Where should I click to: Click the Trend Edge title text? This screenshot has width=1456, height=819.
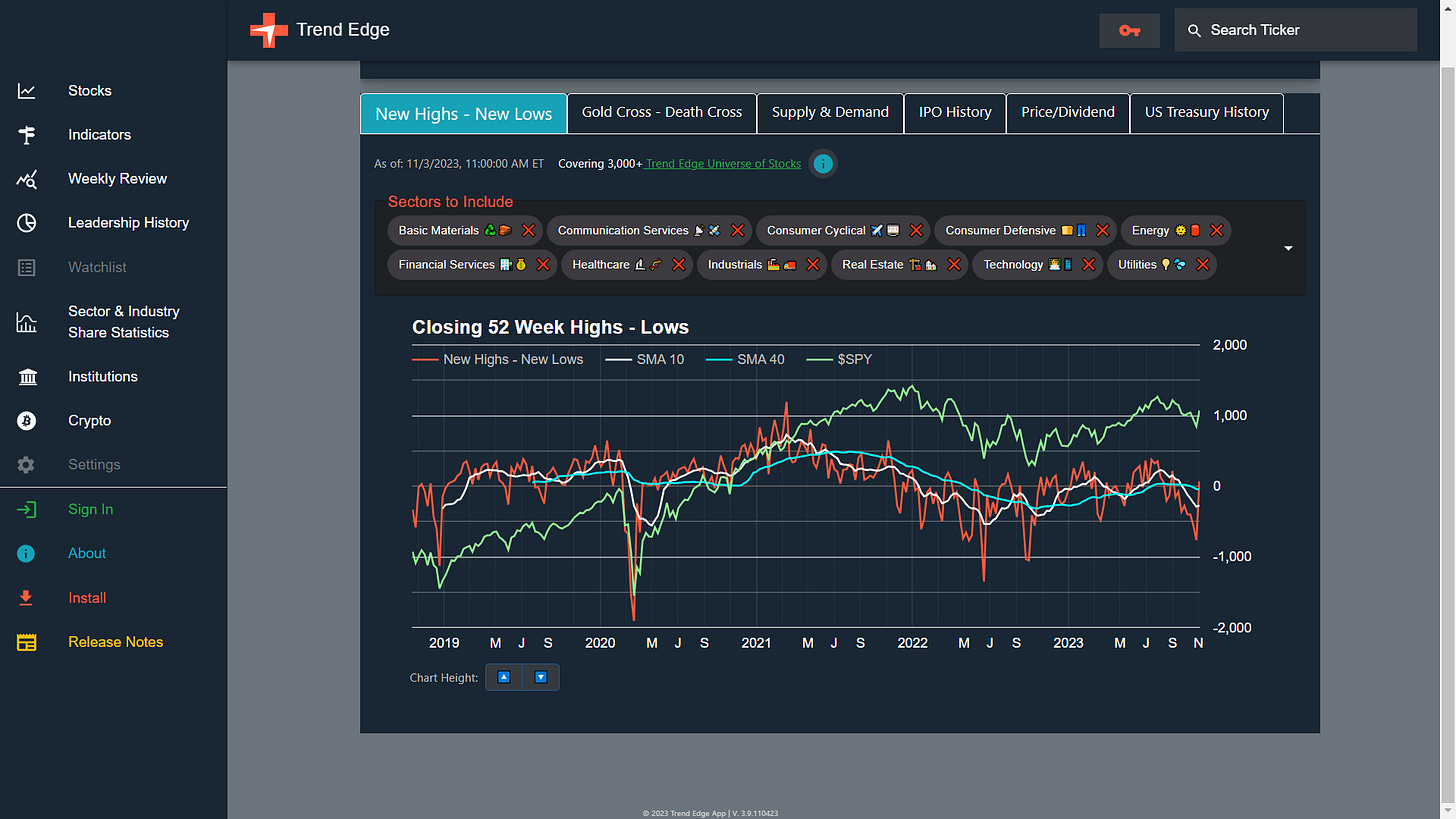(x=343, y=30)
